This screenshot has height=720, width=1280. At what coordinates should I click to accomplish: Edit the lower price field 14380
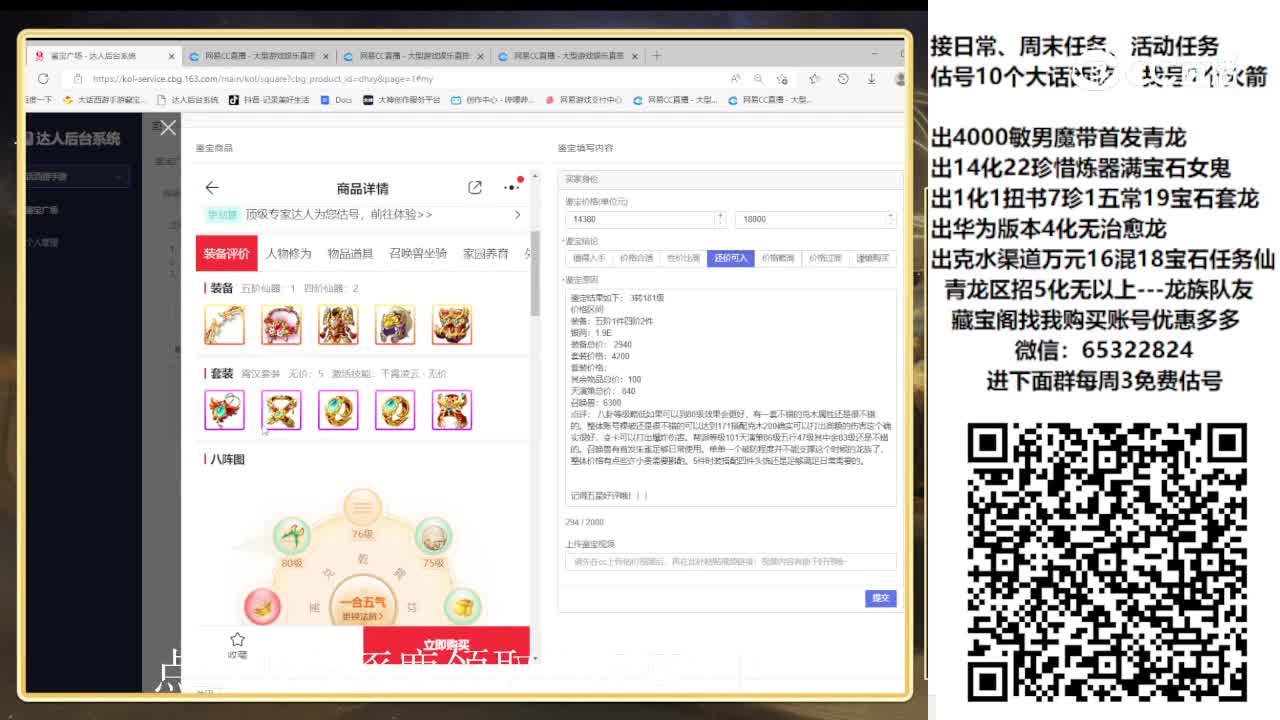point(640,219)
